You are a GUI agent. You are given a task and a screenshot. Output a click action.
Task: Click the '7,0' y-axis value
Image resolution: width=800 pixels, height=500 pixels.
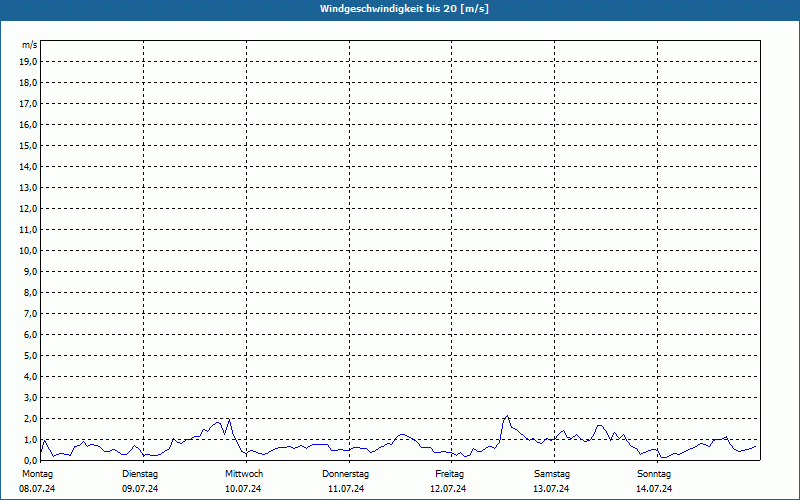click(x=31, y=314)
